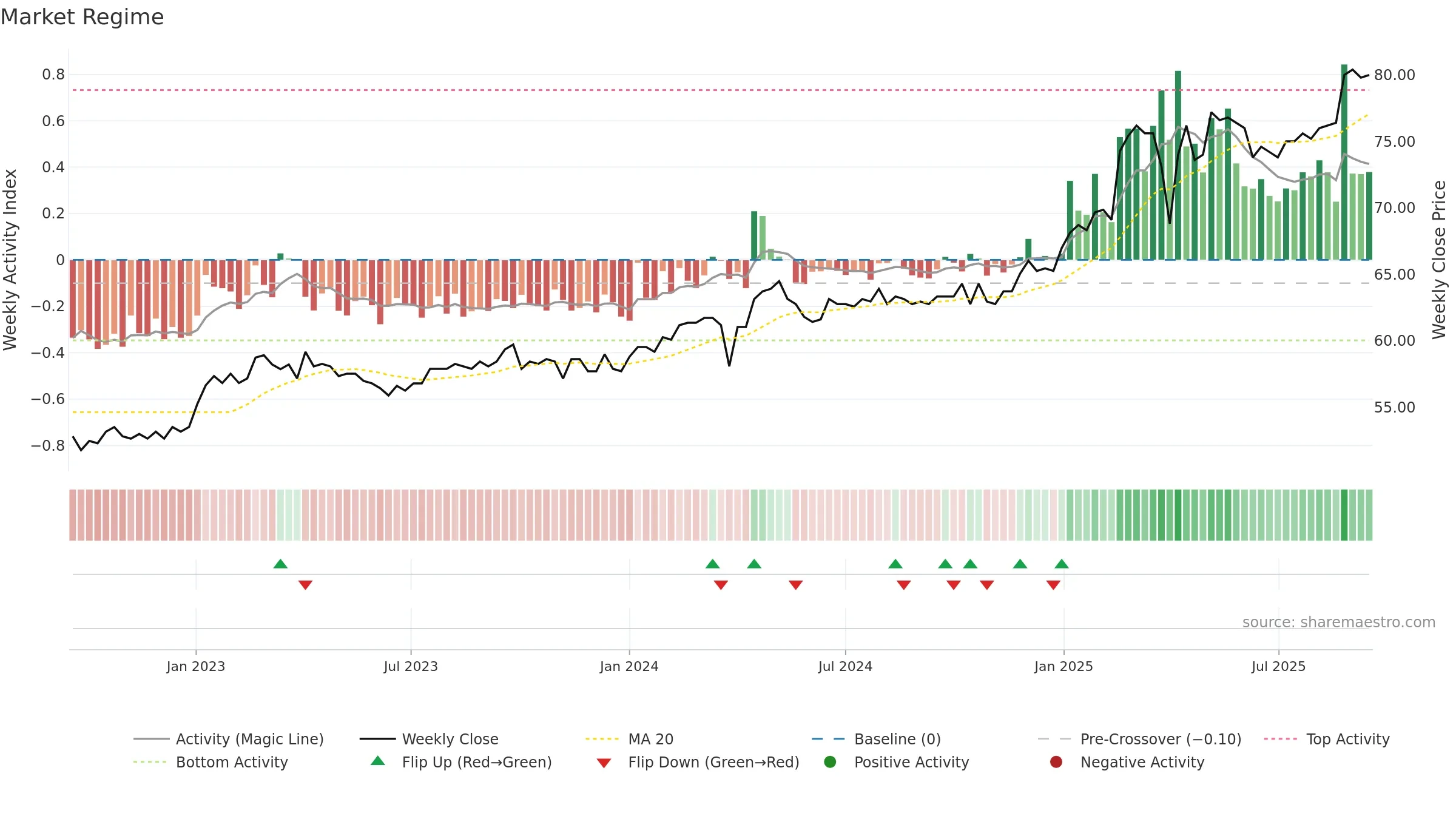Click the 75.00 price axis tick
Screen dimensions: 1456x819
[1395, 141]
